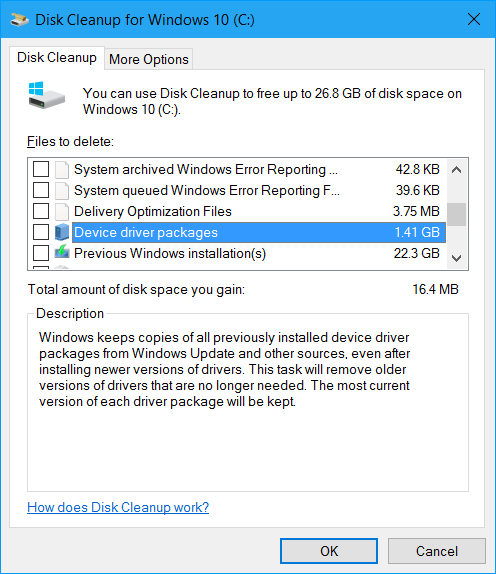
Task: Confirm cleanup with the OK button
Action: [329, 551]
